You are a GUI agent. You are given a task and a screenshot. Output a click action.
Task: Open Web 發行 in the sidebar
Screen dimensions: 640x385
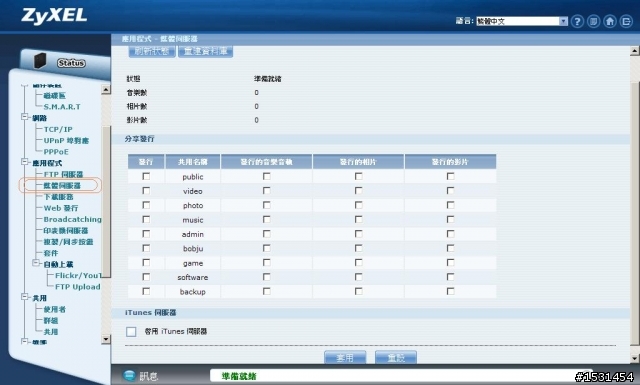61,208
